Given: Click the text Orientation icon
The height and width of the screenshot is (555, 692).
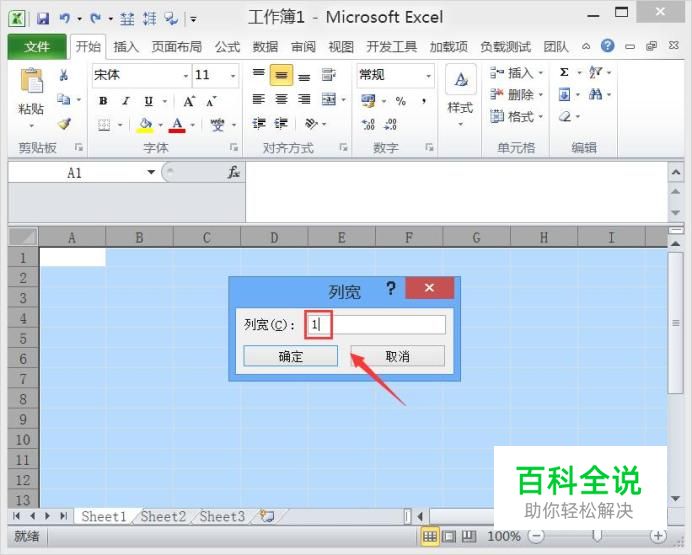Looking at the screenshot, I should [x=311, y=124].
